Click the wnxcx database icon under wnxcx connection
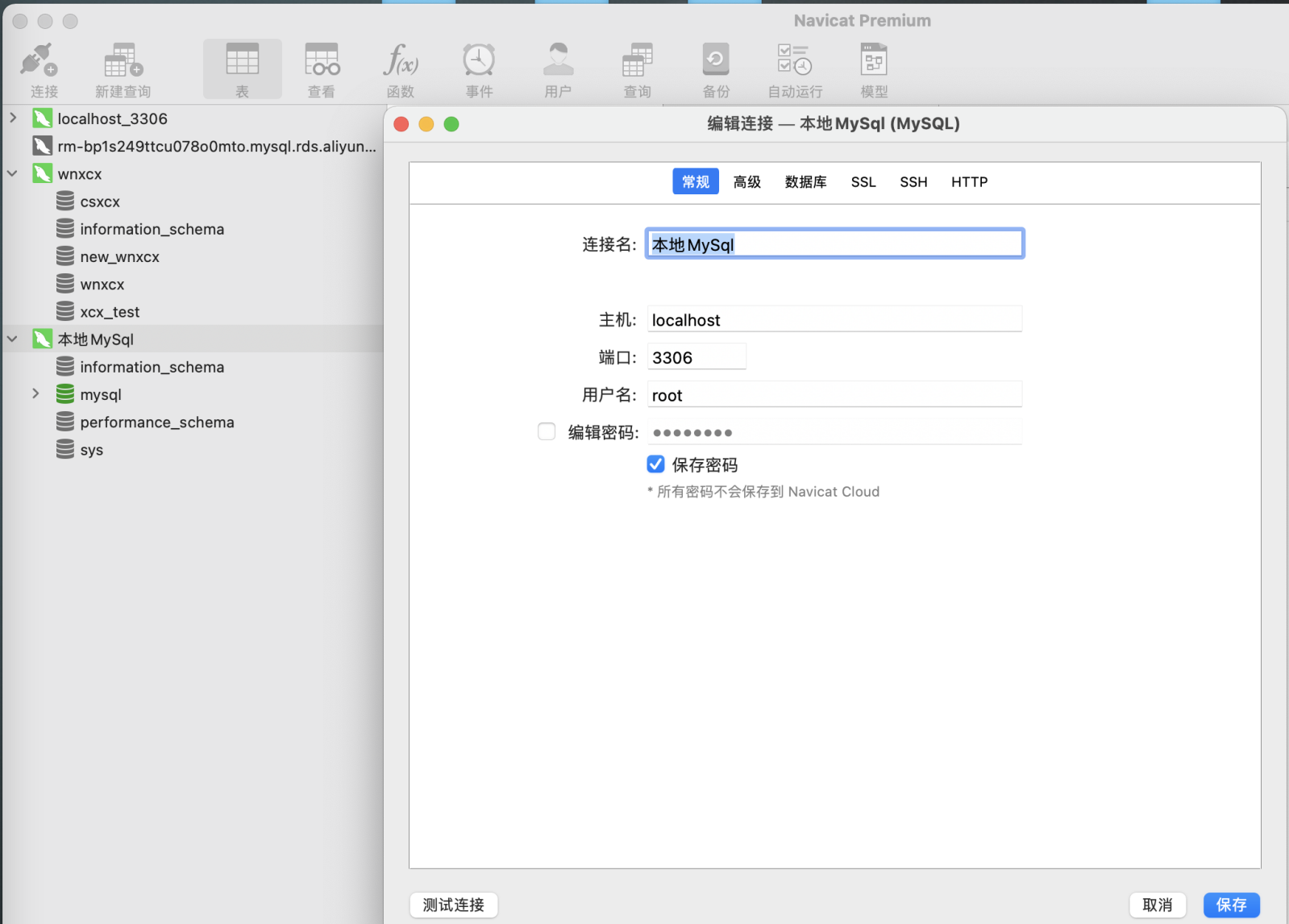This screenshot has width=1289, height=924. (x=65, y=285)
